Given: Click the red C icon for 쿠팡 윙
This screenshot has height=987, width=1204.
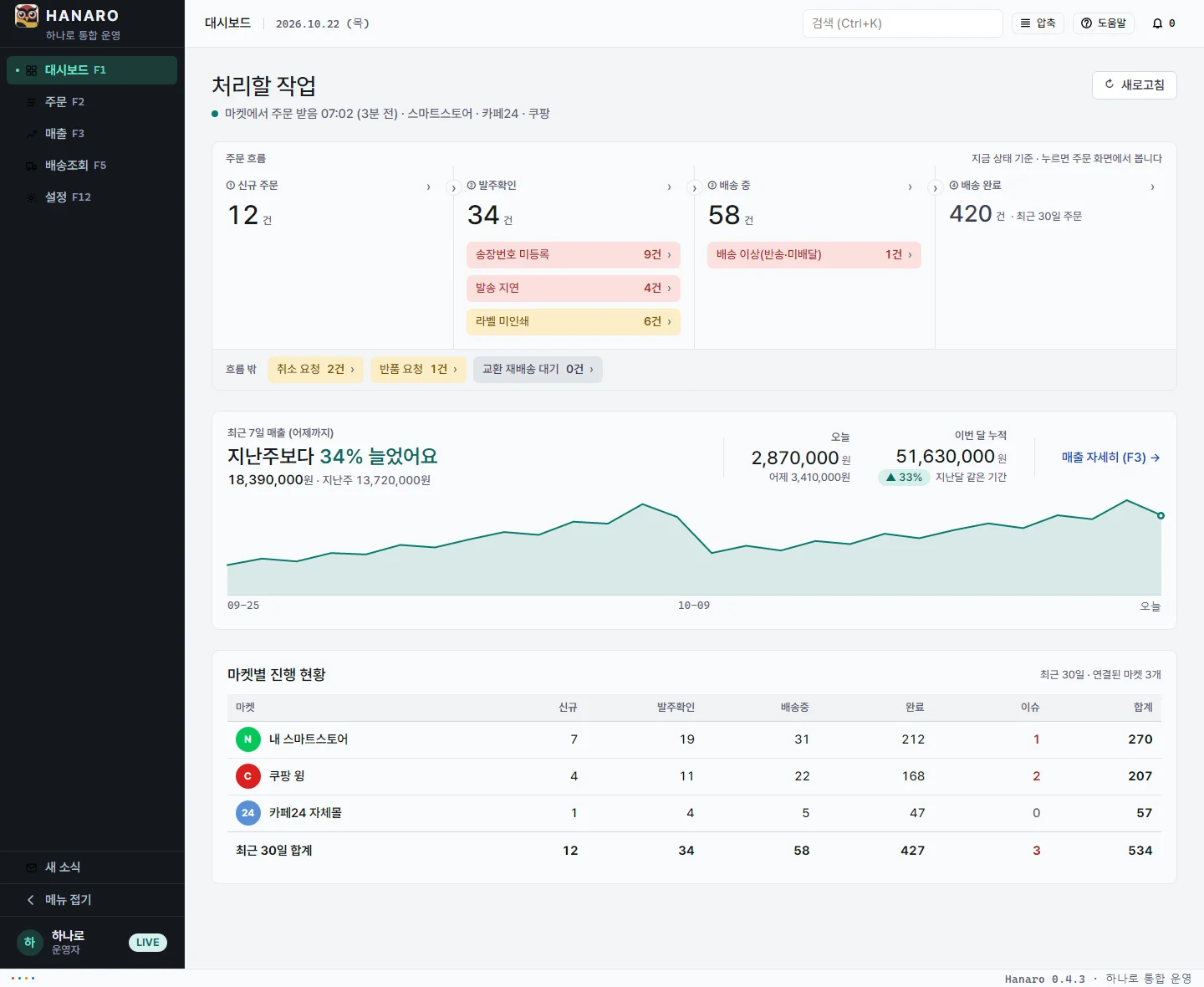Looking at the screenshot, I should (x=247, y=776).
